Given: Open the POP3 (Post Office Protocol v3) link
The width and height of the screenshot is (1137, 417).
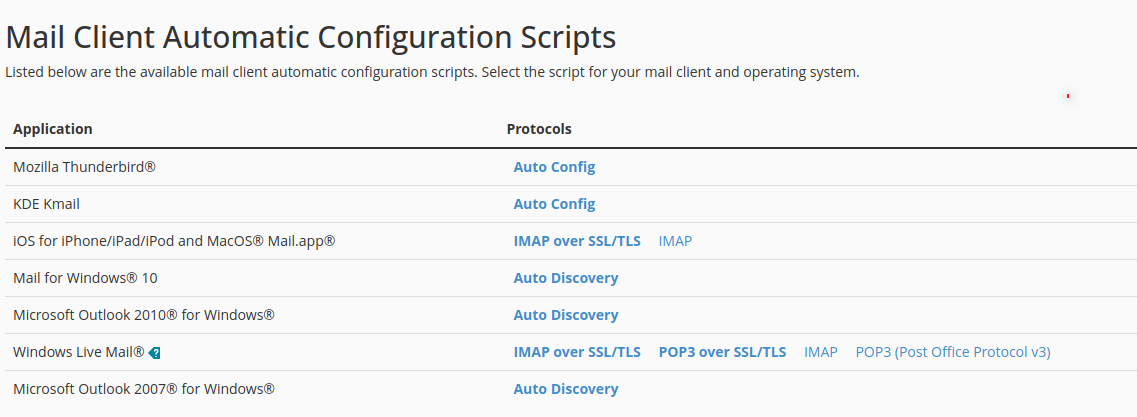Looking at the screenshot, I should (953, 352).
